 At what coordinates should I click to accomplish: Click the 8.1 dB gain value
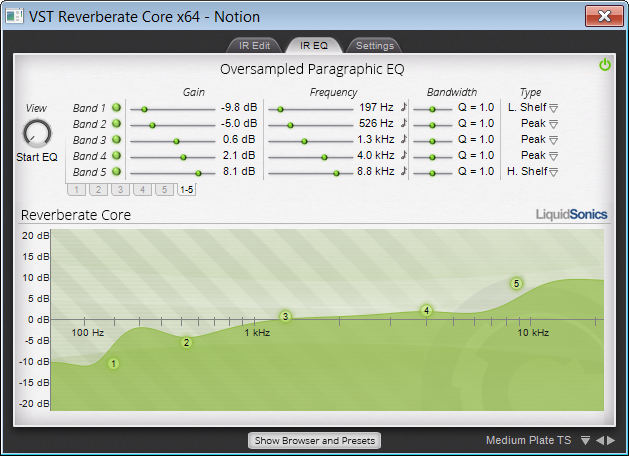click(239, 171)
